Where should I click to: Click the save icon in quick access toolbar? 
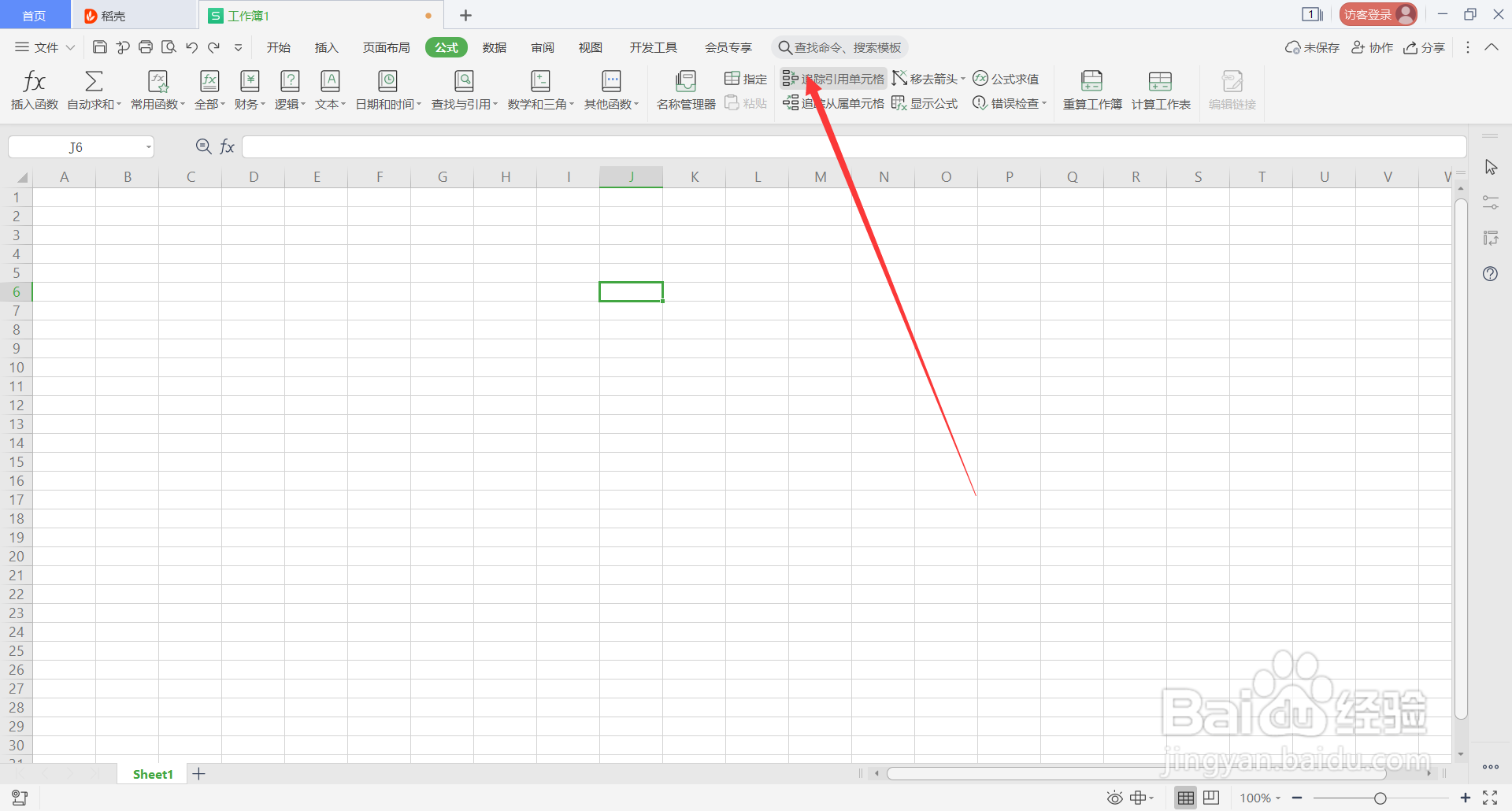(100, 47)
